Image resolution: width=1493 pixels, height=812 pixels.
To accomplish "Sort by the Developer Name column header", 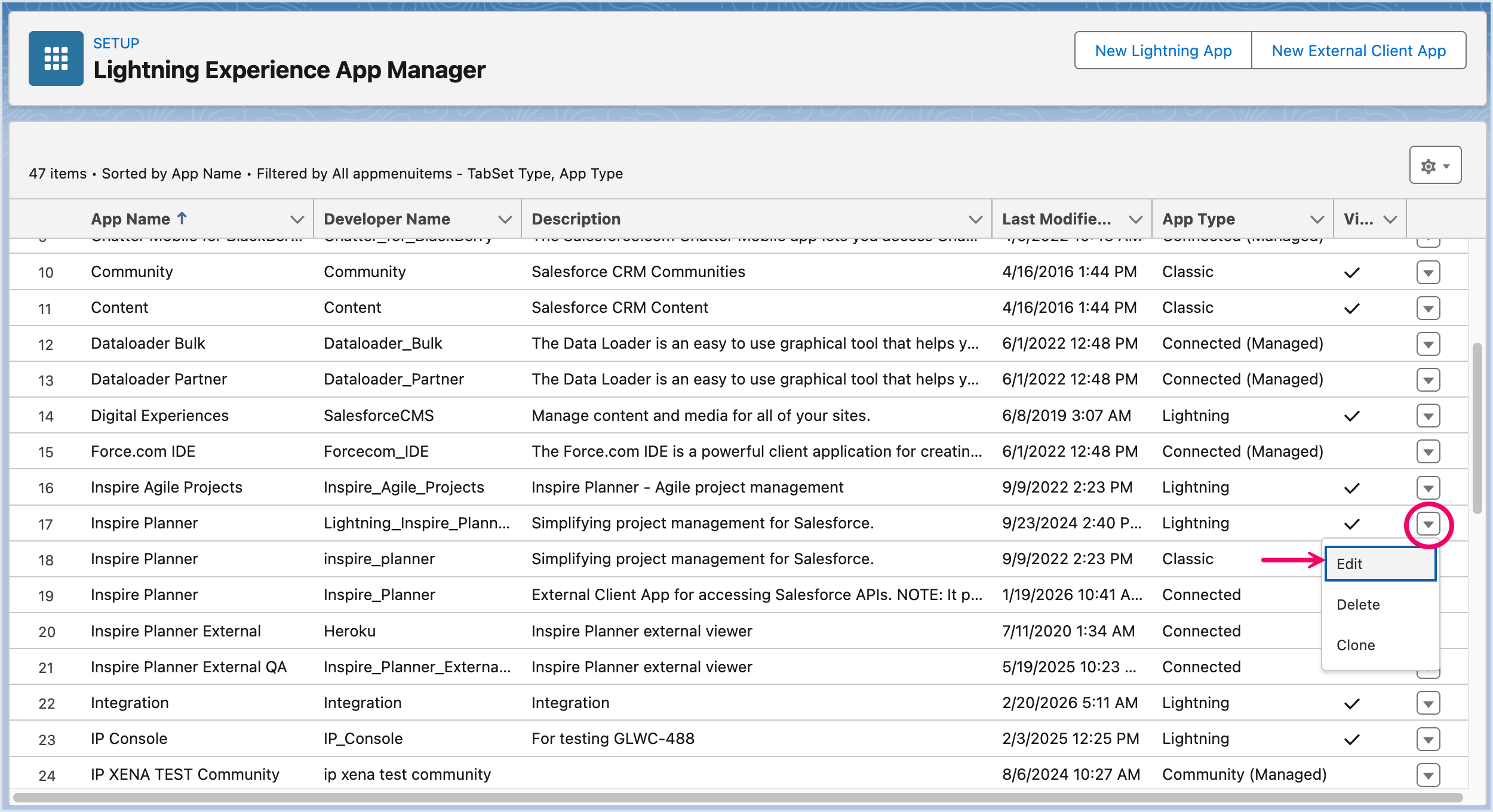I will point(387,219).
